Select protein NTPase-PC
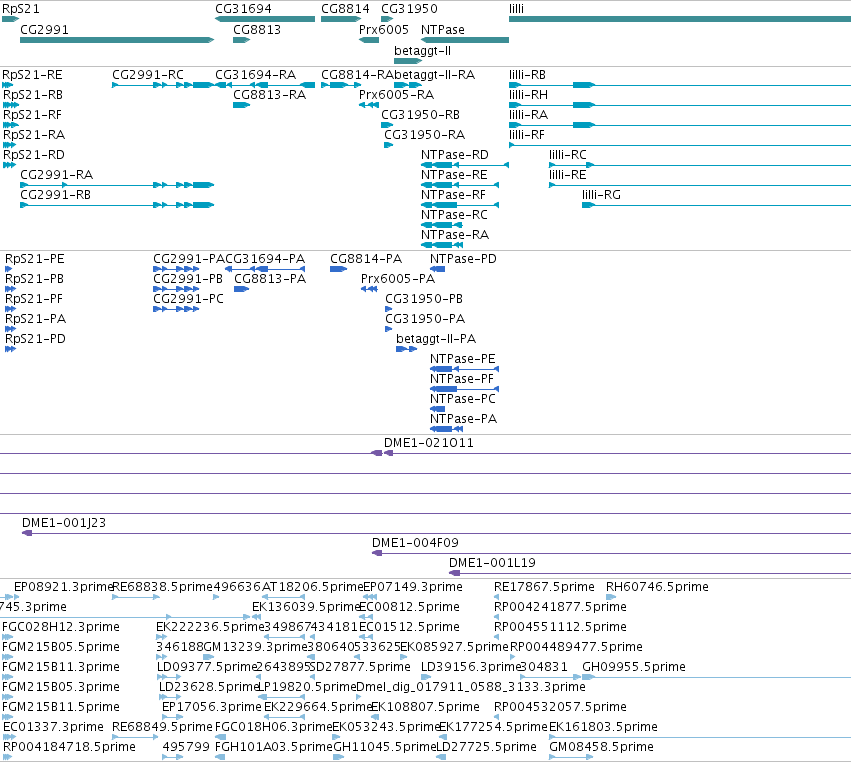Viewport: 851px width, 762px height. tap(463, 399)
